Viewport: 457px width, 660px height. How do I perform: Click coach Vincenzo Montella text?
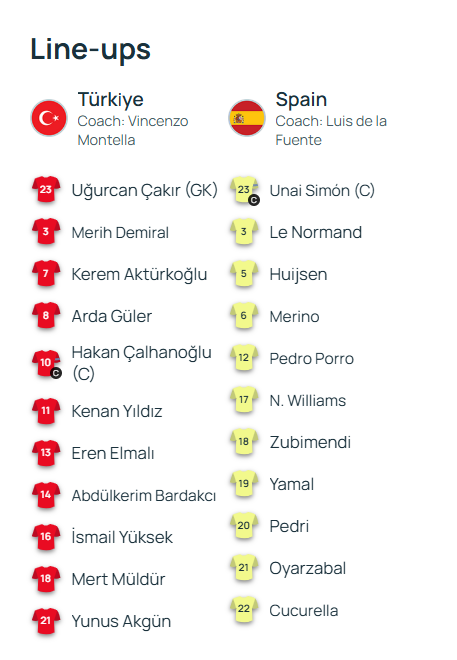pyautogui.click(x=133, y=130)
